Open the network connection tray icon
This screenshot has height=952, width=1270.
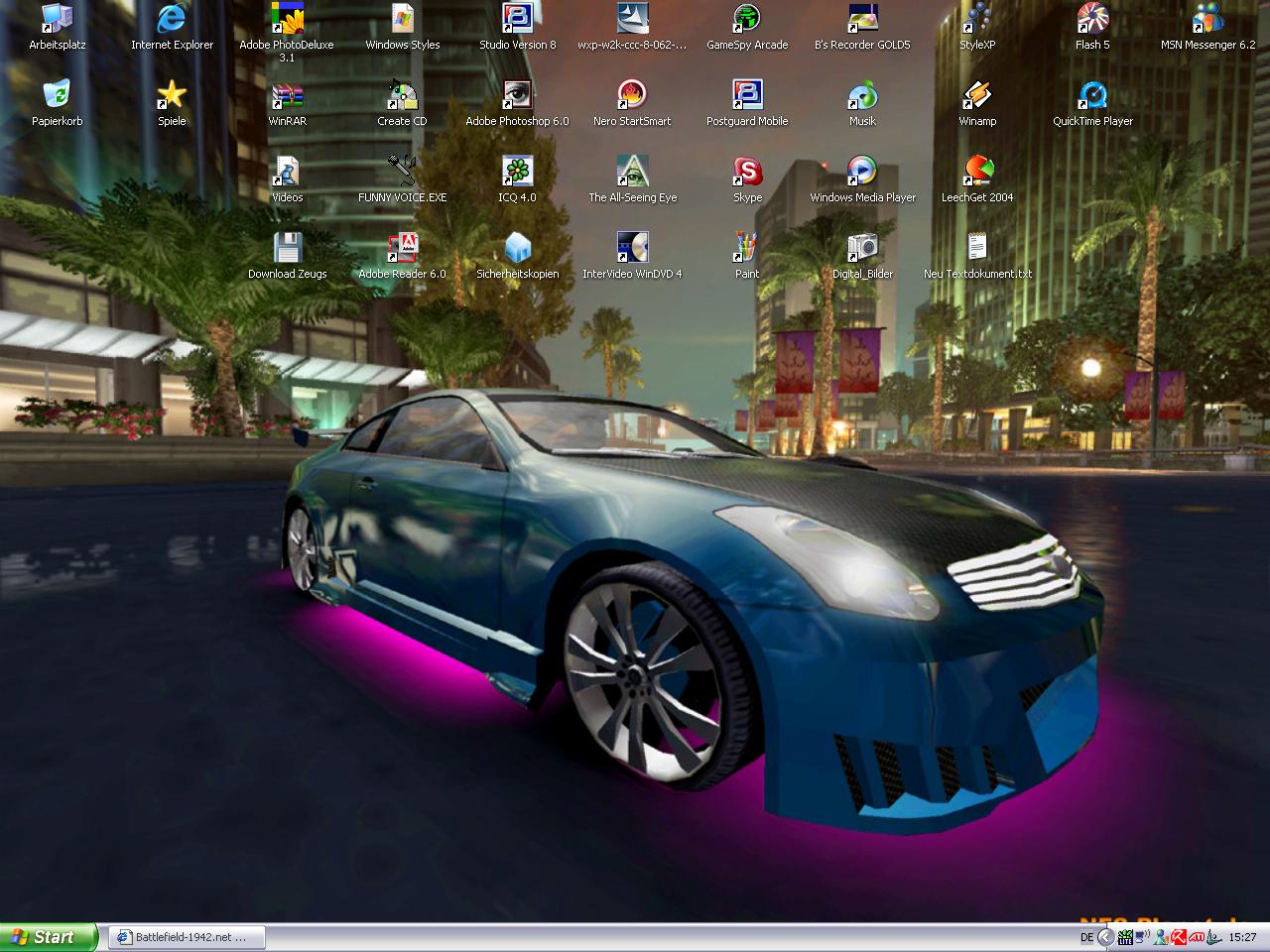[x=1142, y=937]
